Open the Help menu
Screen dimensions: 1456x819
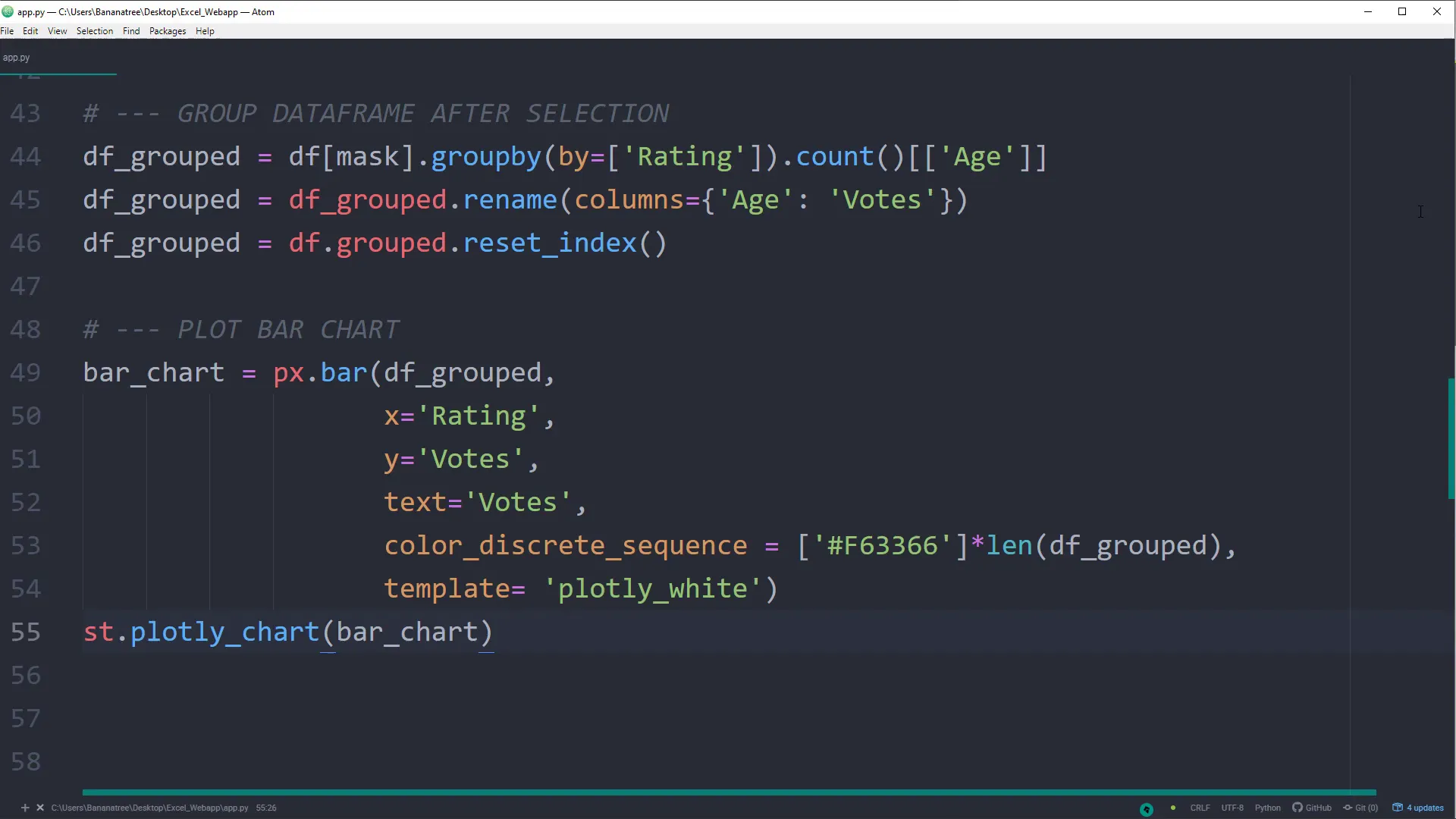click(204, 31)
